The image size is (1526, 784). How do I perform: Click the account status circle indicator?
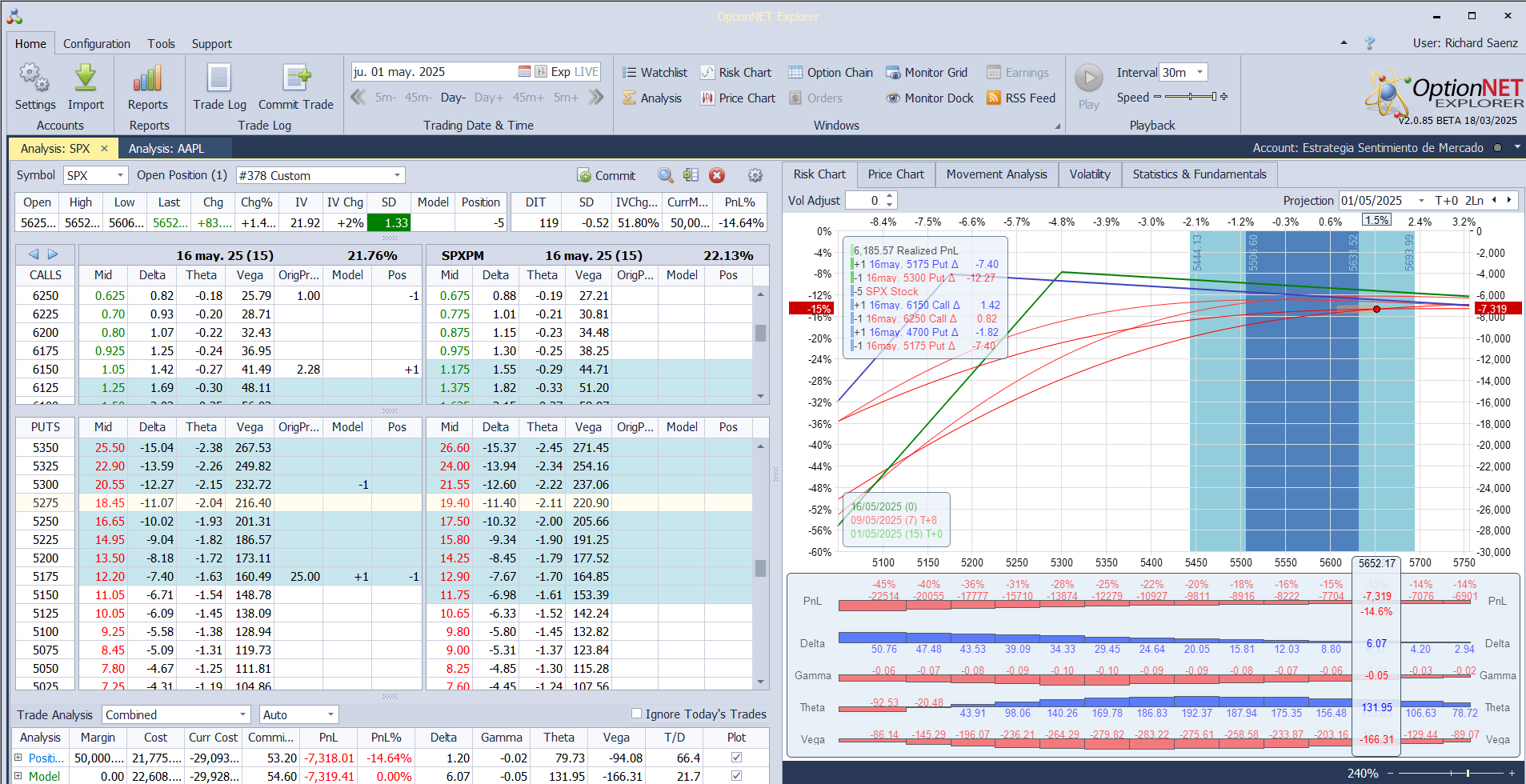point(1497,147)
